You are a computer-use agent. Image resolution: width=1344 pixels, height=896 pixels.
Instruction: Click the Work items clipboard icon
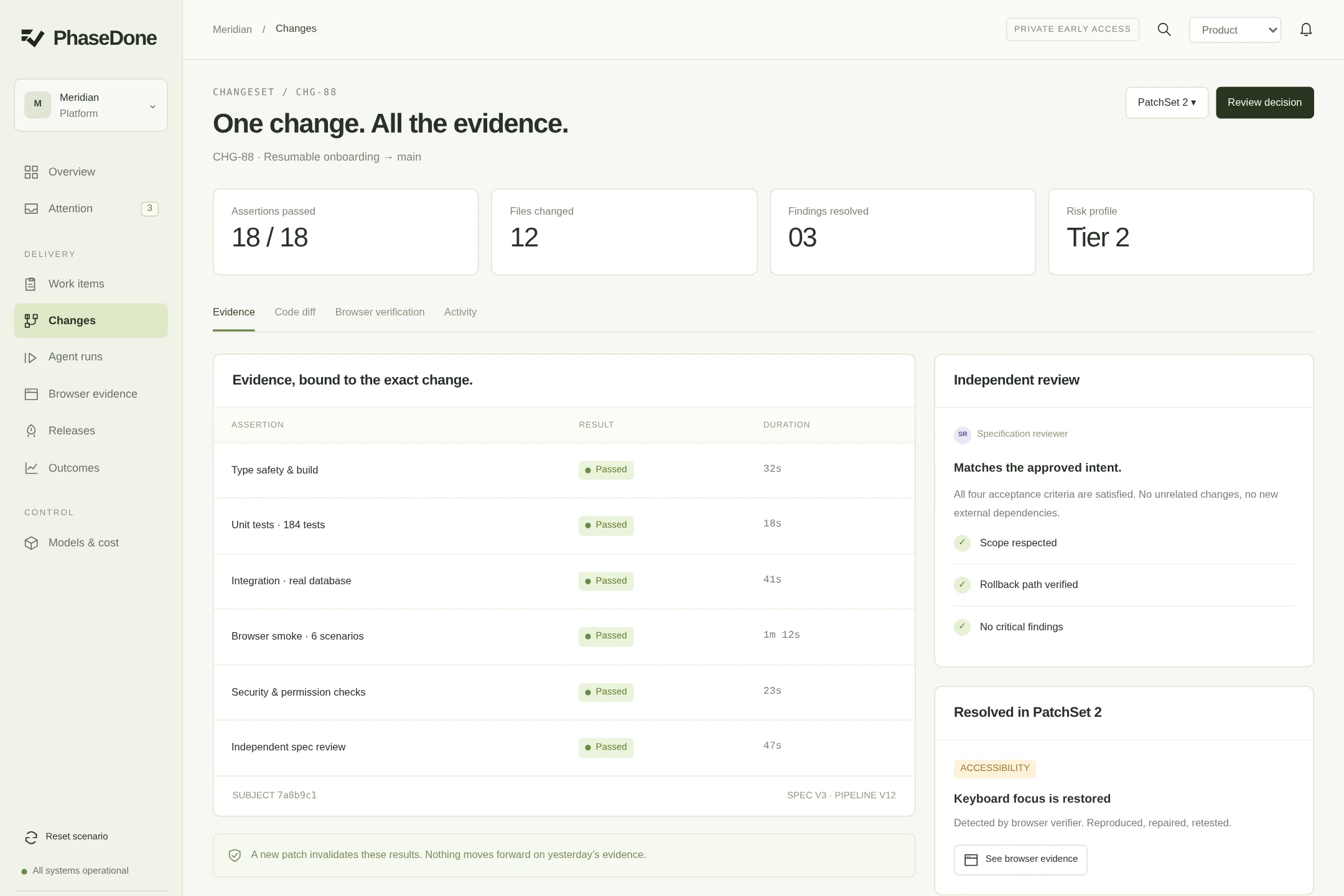click(30, 284)
